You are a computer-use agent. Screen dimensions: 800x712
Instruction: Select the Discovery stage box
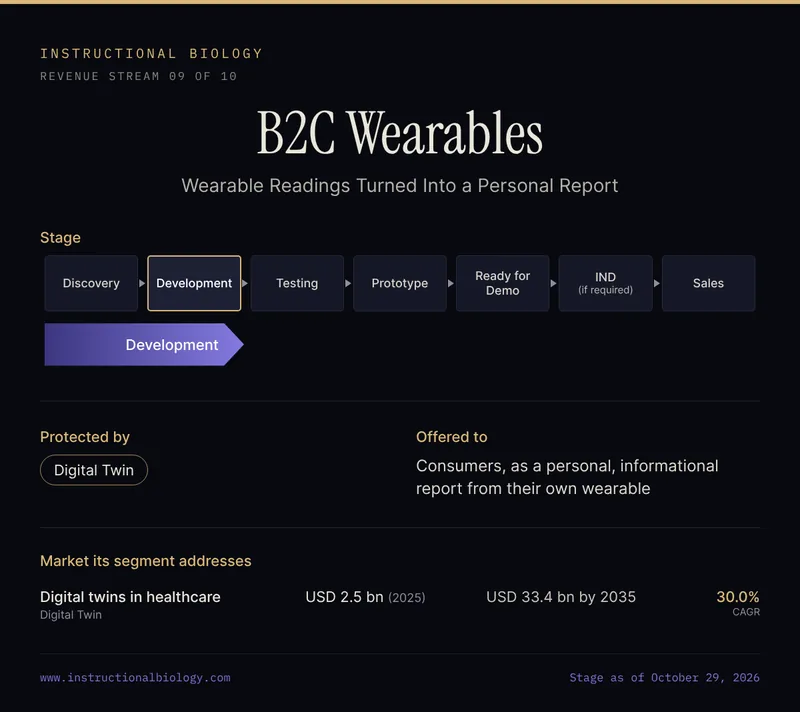point(91,283)
